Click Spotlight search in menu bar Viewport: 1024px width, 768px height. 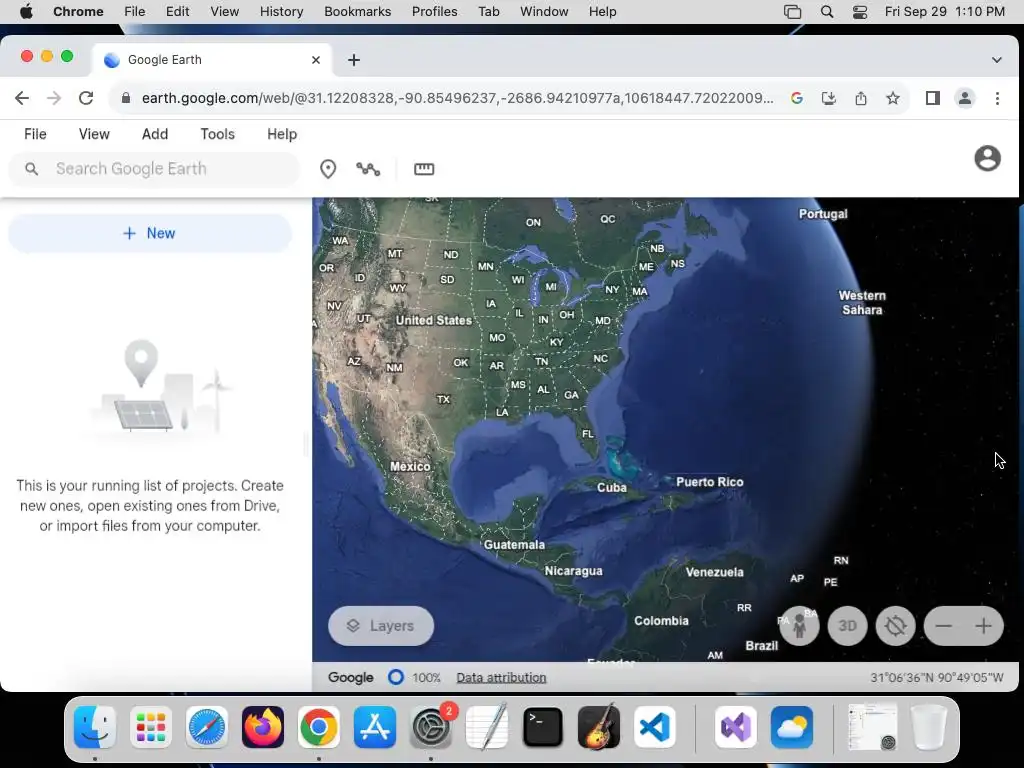(827, 12)
